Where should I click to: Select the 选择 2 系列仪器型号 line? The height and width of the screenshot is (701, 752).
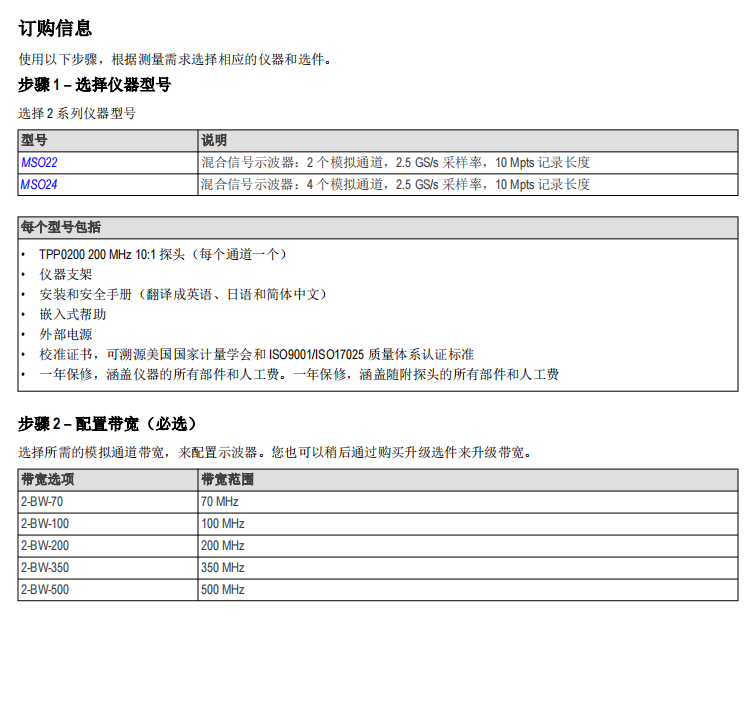point(77,114)
